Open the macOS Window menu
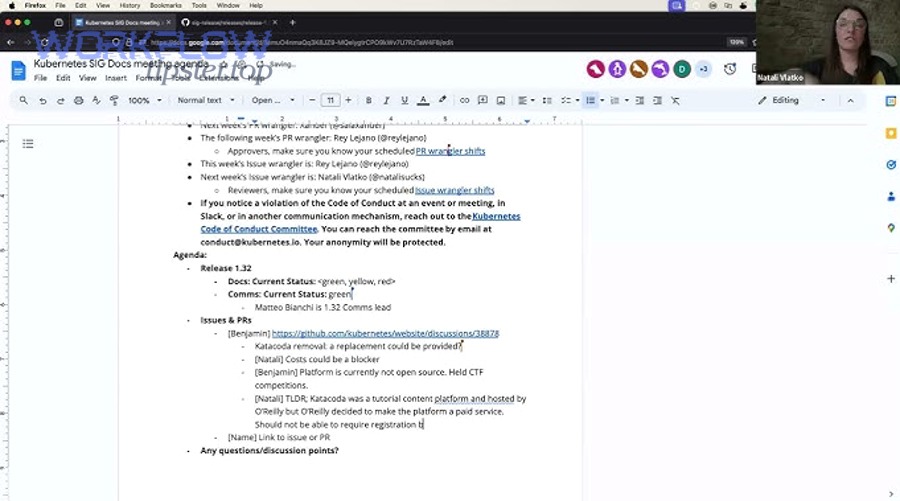 (228, 5)
